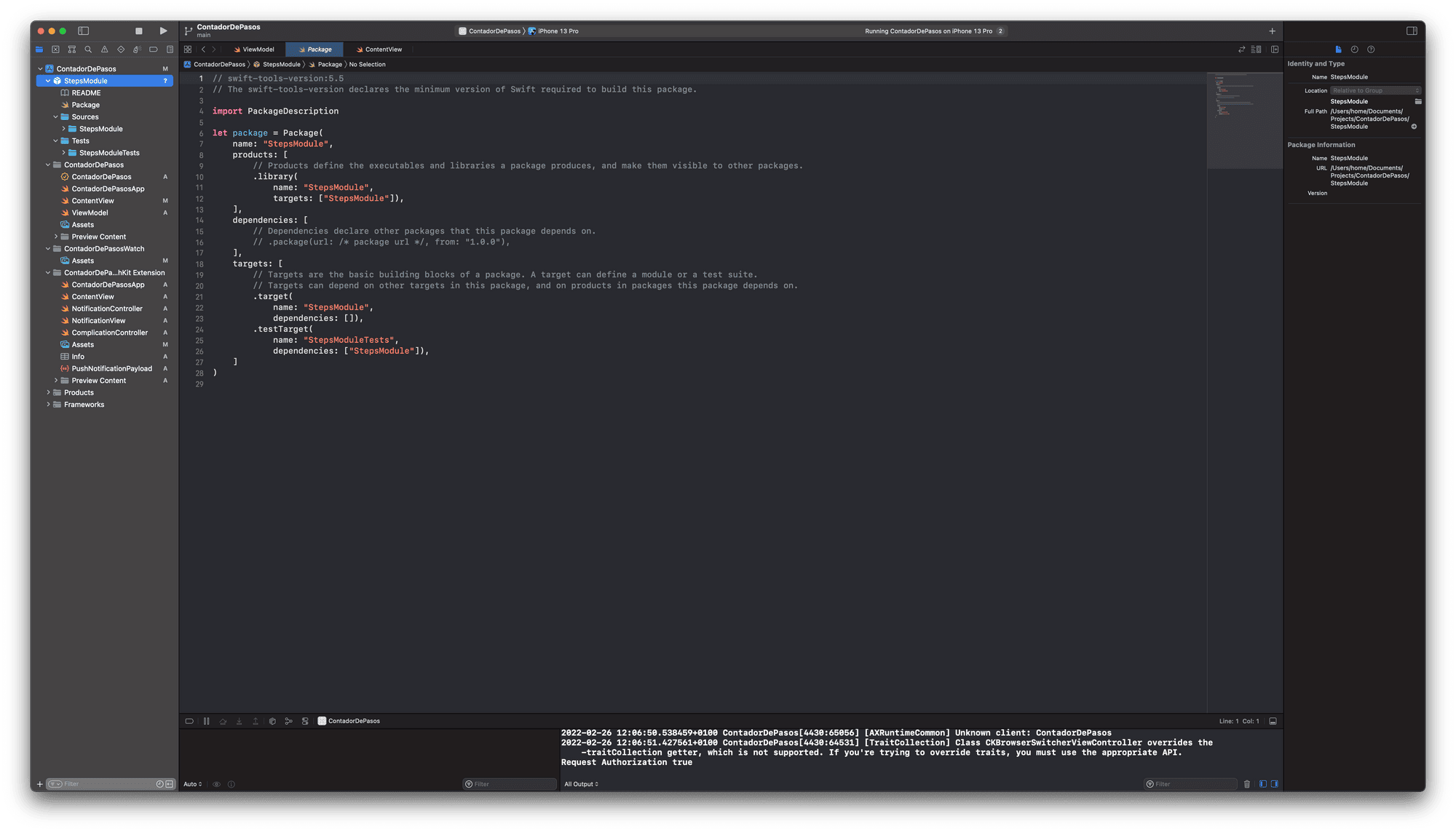Open the ComplicationController file
The image size is (1456, 832).
point(109,333)
